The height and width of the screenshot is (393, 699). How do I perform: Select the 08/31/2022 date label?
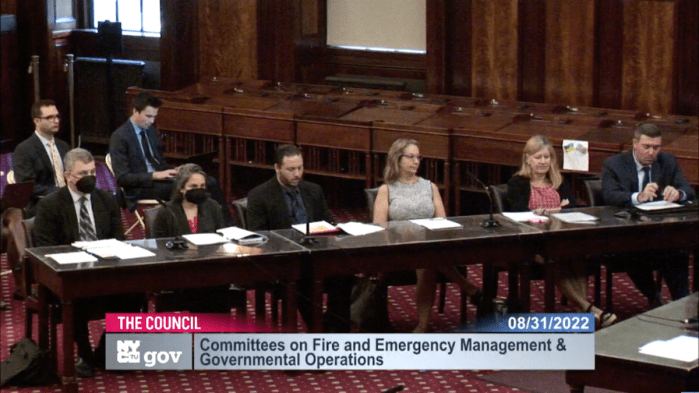pos(548,323)
